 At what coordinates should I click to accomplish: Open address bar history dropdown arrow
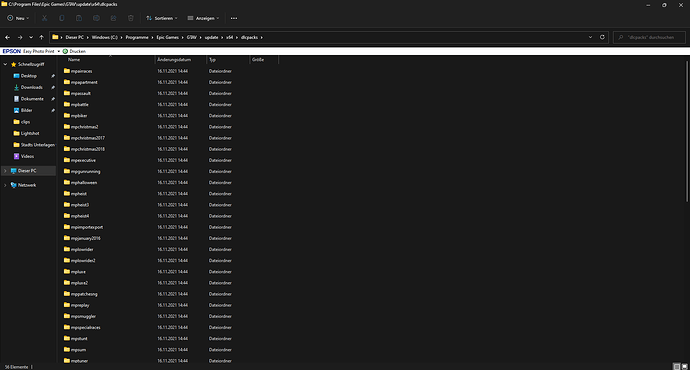[x=590, y=37]
